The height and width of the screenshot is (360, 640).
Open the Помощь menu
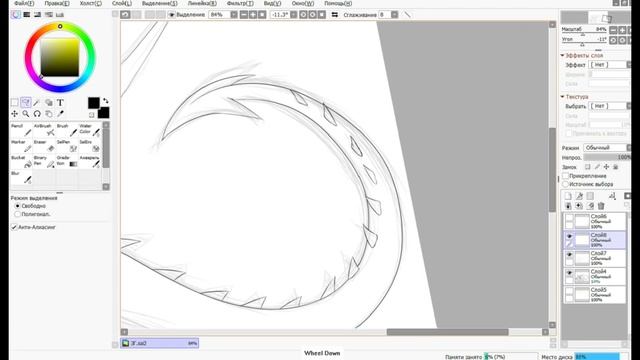tap(338, 3)
